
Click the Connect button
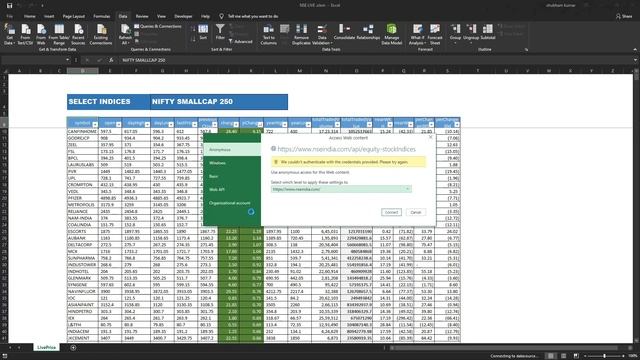[391, 212]
